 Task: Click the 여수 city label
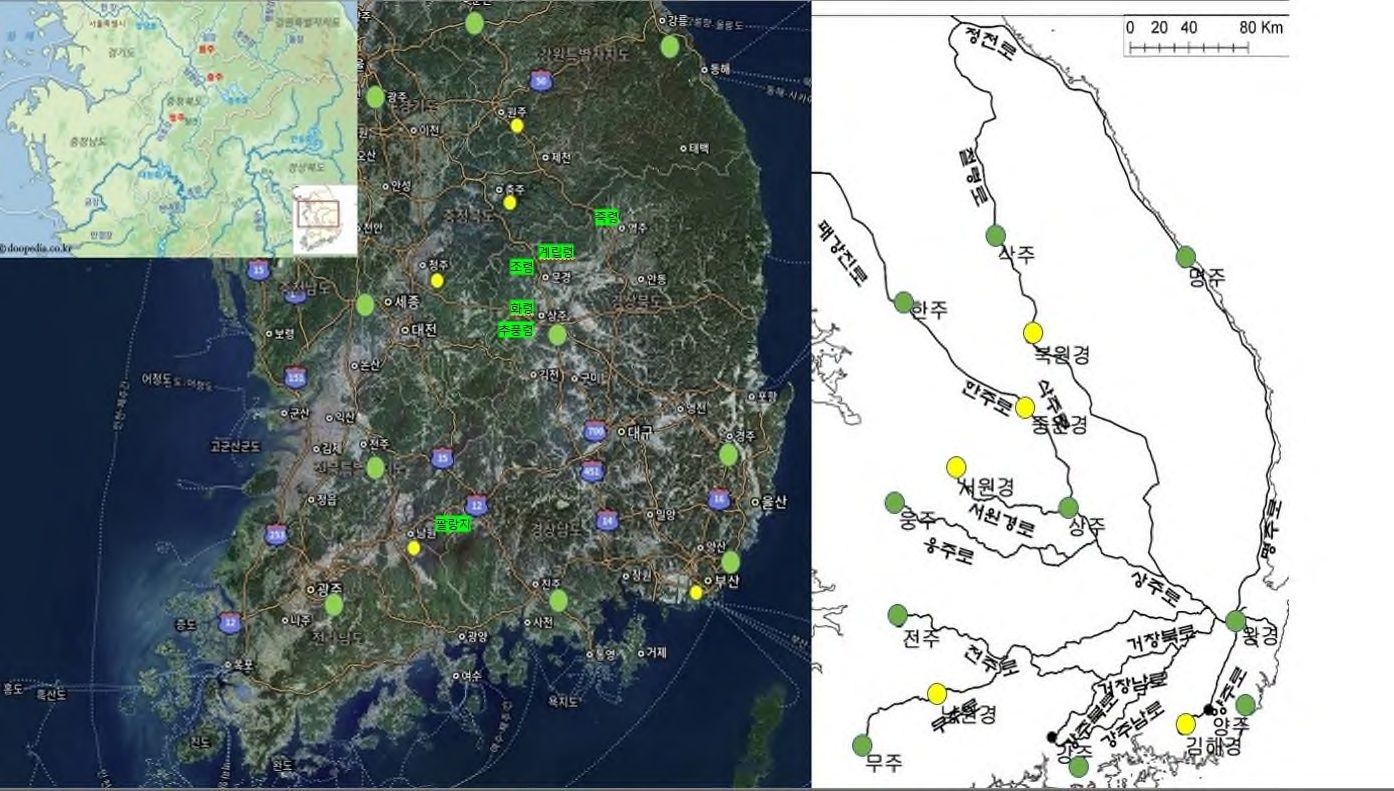pos(470,676)
